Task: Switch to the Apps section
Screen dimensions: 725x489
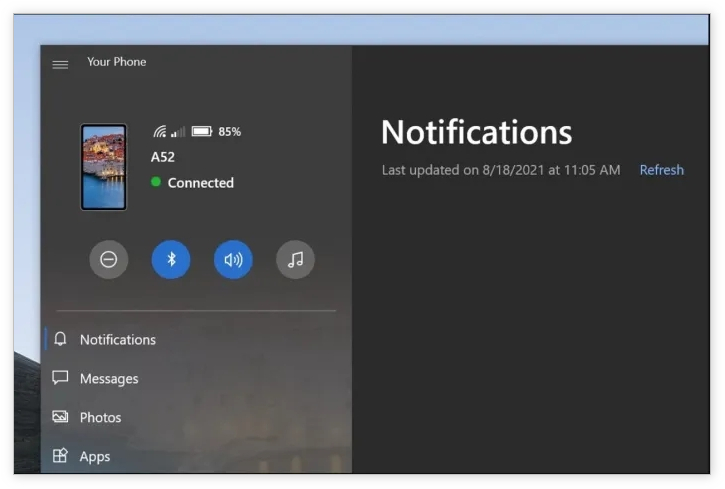Action: click(x=95, y=457)
